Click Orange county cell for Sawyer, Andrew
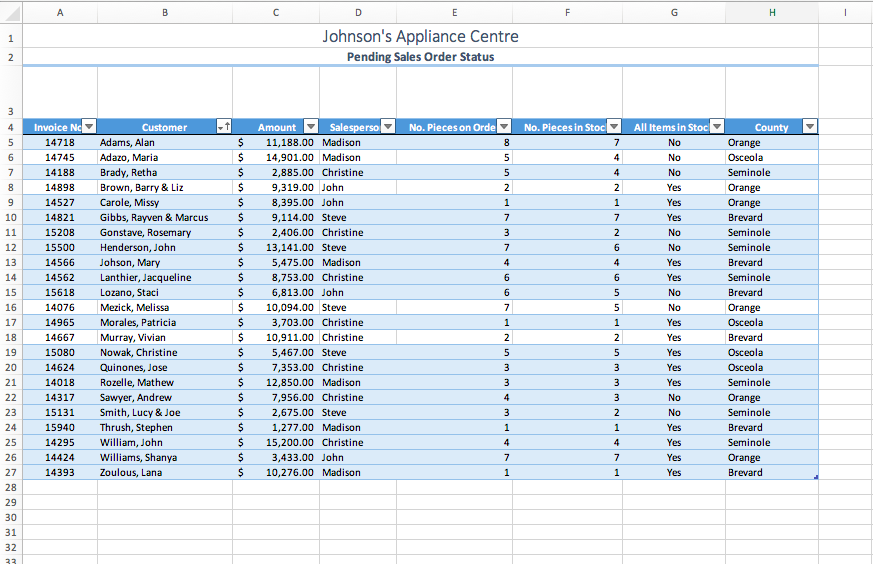Image resolution: width=873 pixels, height=564 pixels. coord(772,398)
